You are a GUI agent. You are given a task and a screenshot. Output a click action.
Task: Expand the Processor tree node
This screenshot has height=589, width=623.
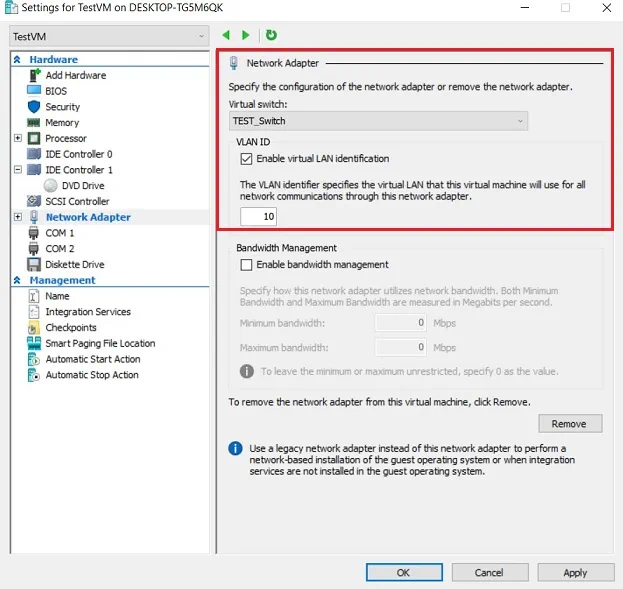pyautogui.click(x=18, y=138)
